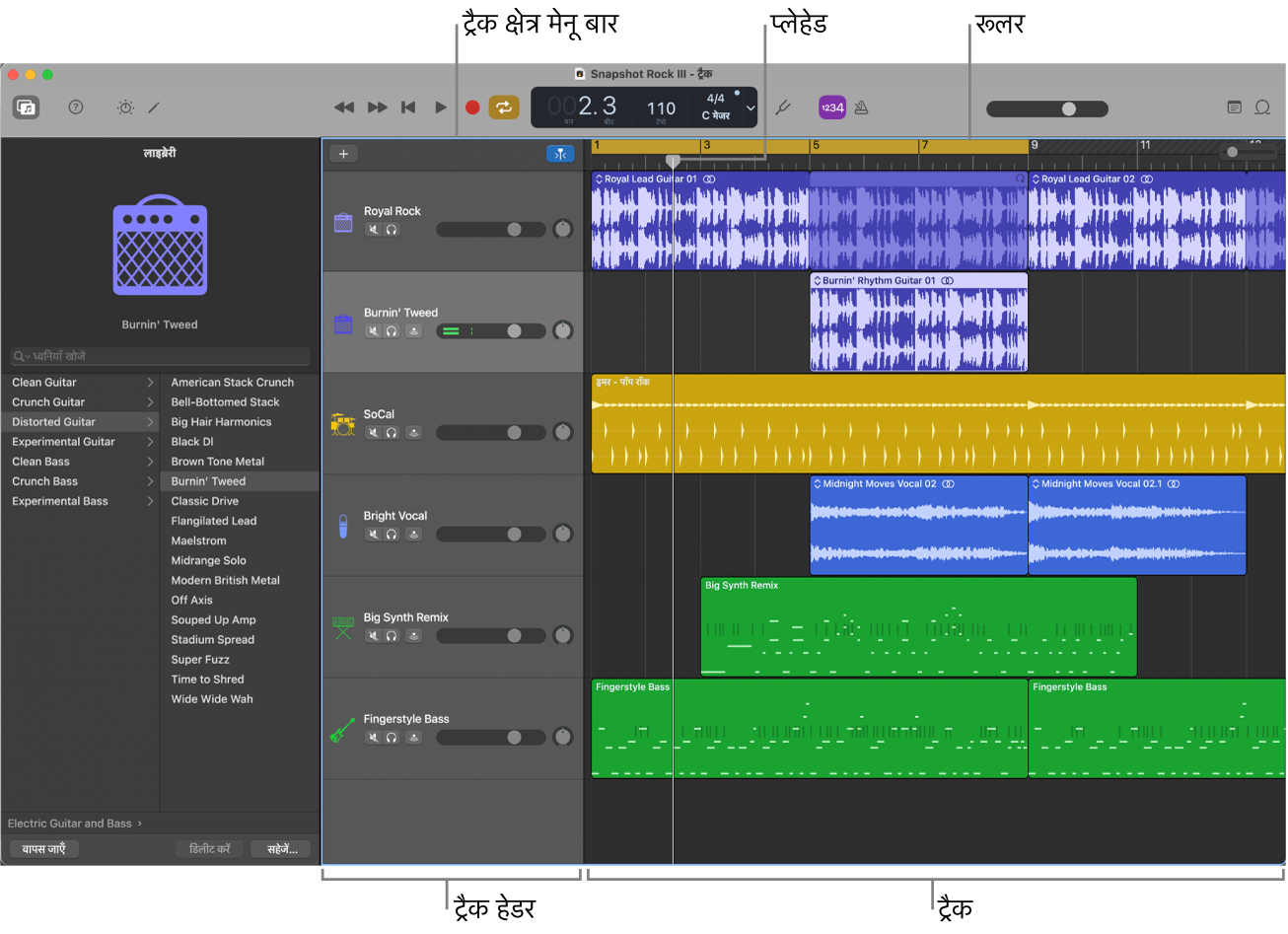Open Smart Controls using the dial icon
Viewport: 1288px width, 934px height.
[125, 108]
